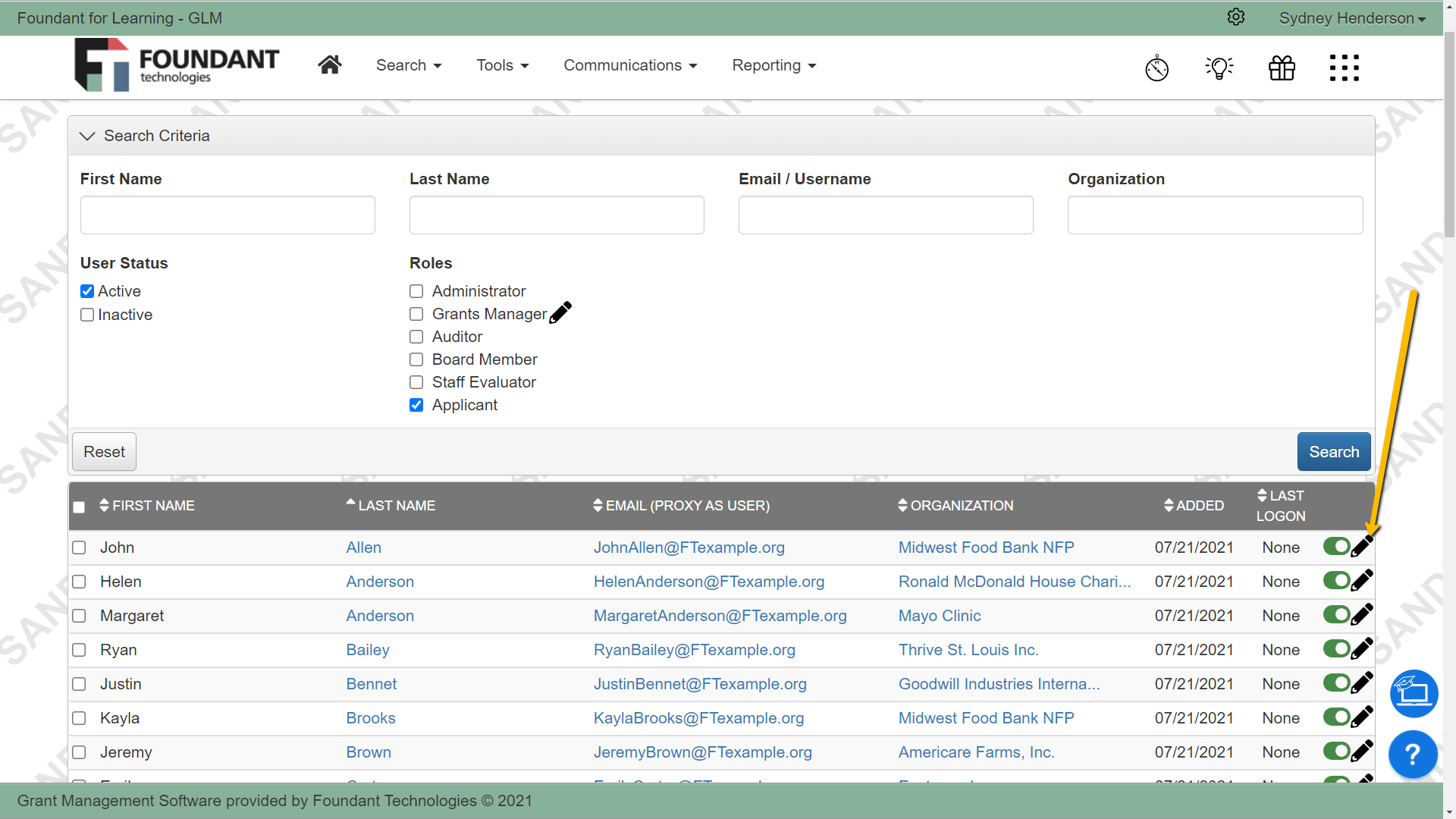The width and height of the screenshot is (1456, 819).
Task: Sort table by Organization column
Action: click(x=955, y=506)
